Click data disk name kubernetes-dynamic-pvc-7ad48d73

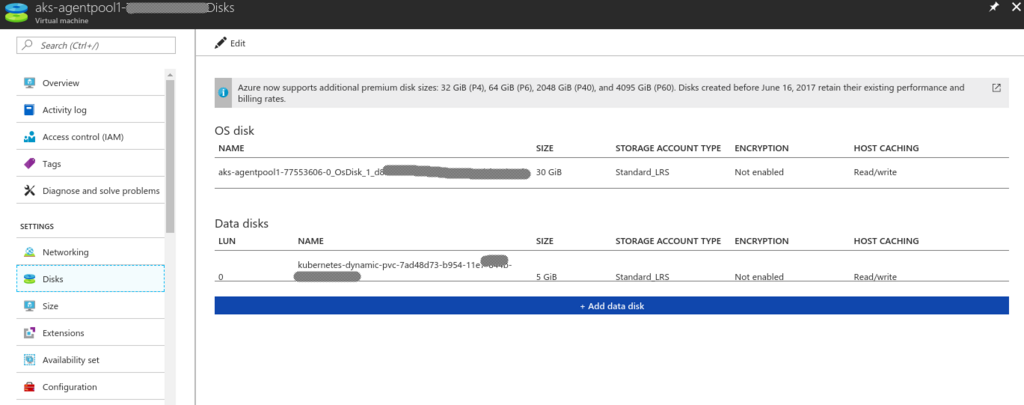click(x=404, y=265)
